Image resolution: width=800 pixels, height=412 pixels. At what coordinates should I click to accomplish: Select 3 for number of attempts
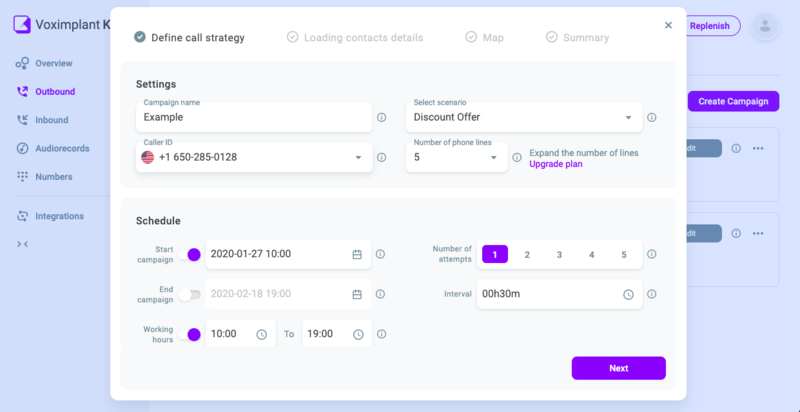[559, 254]
